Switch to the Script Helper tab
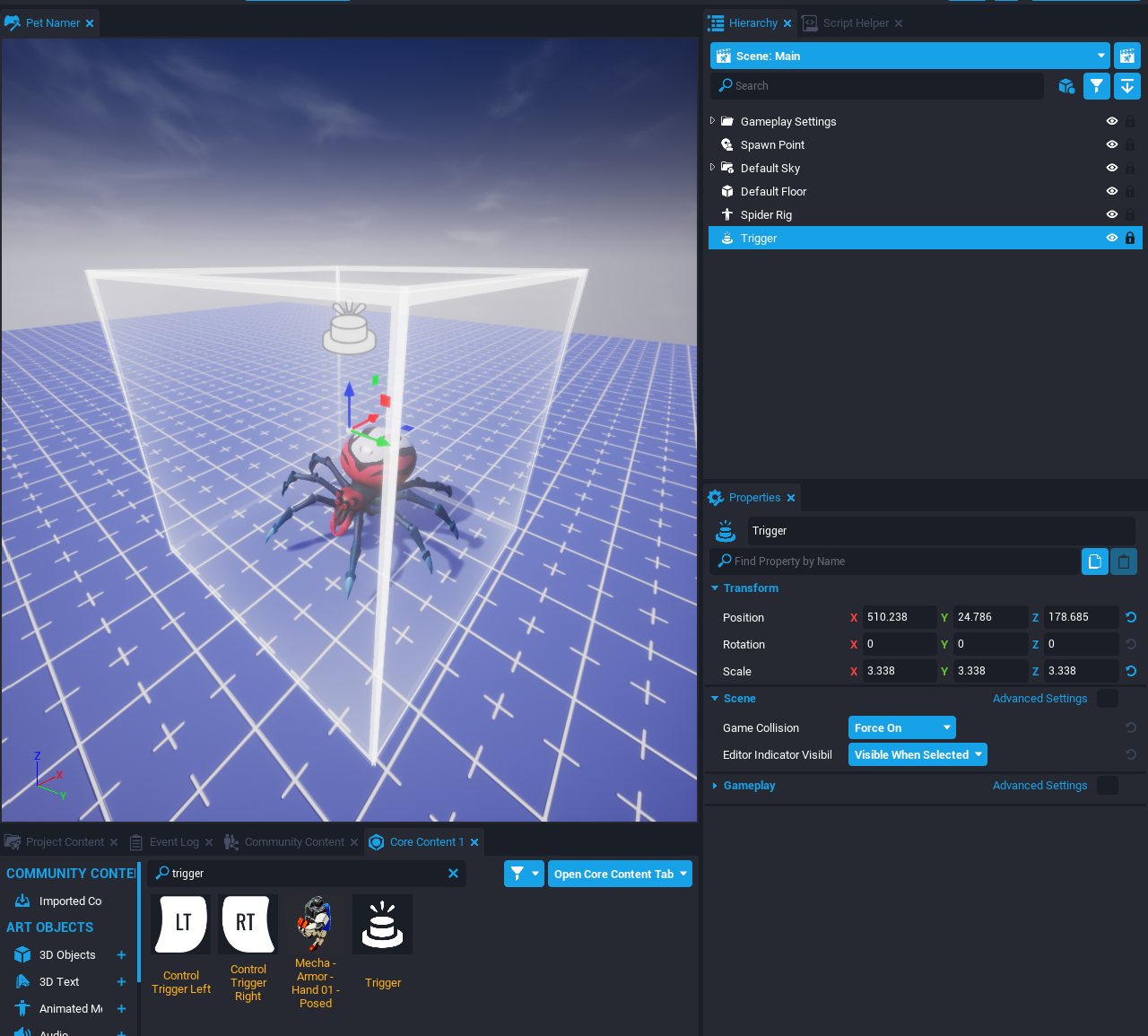This screenshot has width=1148, height=1036. 856,23
